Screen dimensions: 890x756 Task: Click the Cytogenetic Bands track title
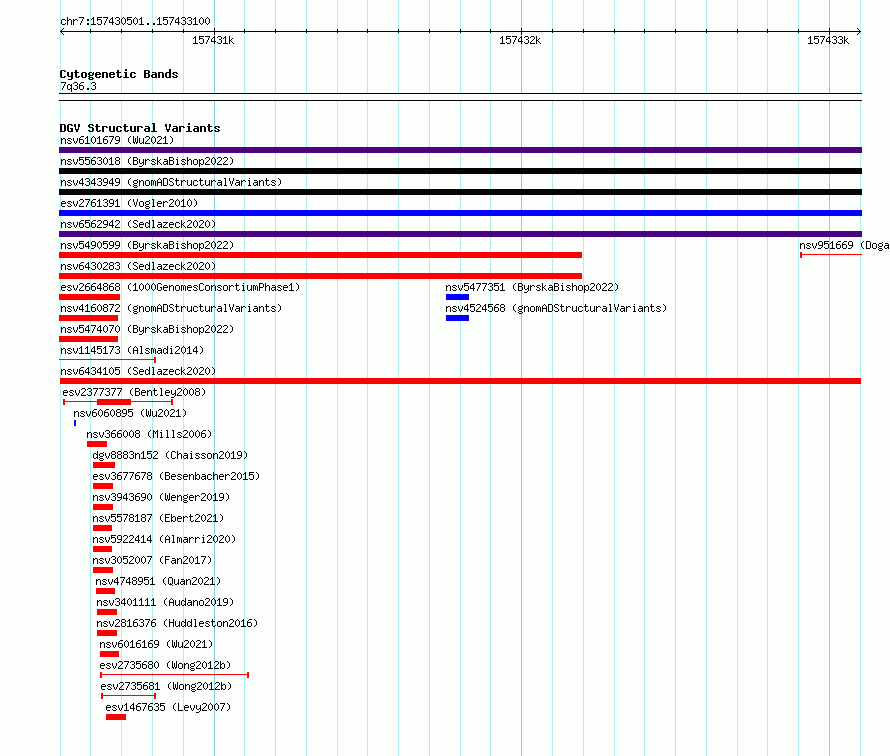pos(119,74)
